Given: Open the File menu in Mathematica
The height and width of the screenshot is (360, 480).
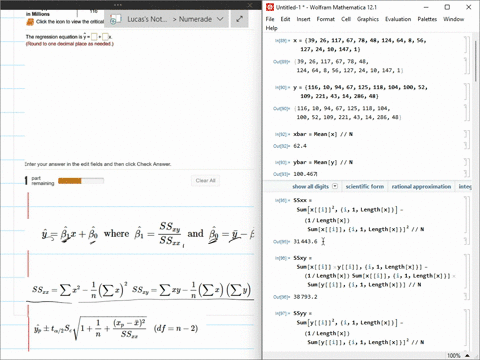Looking at the screenshot, I should coord(270,19).
